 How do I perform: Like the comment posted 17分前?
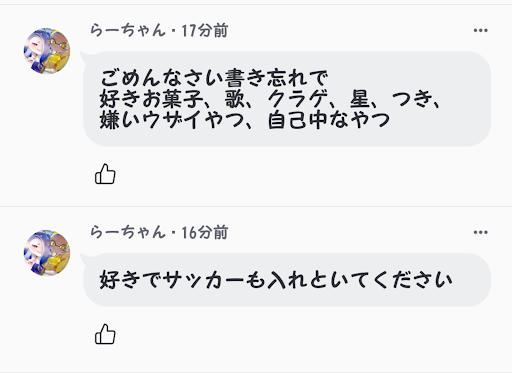pyautogui.click(x=105, y=174)
